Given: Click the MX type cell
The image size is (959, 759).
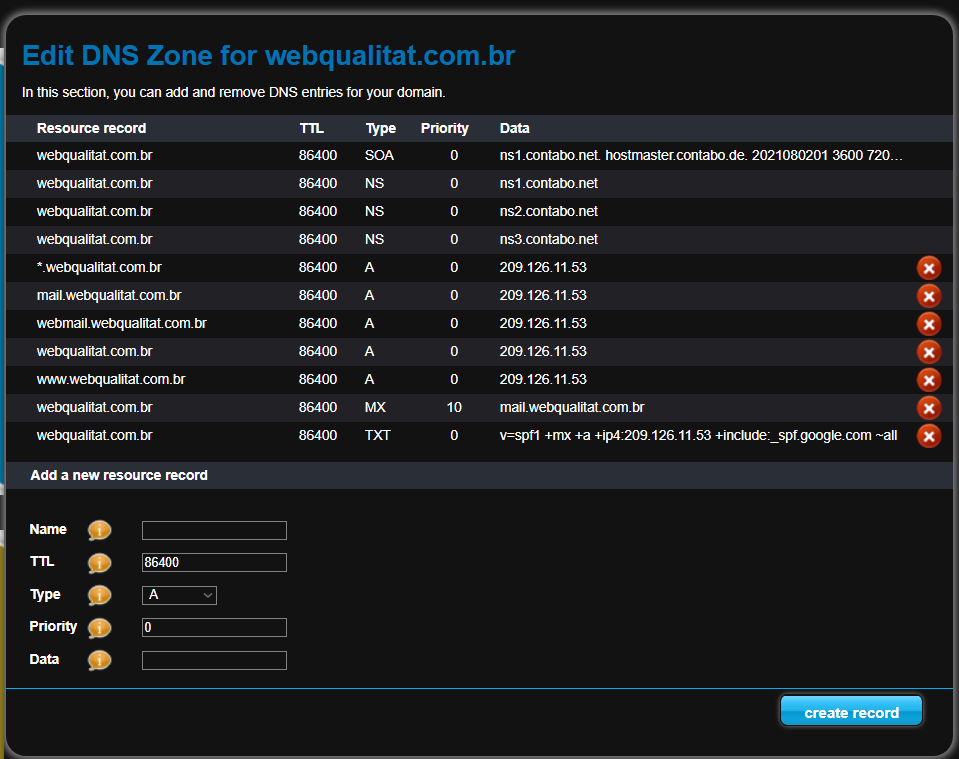Looking at the screenshot, I should tap(375, 408).
